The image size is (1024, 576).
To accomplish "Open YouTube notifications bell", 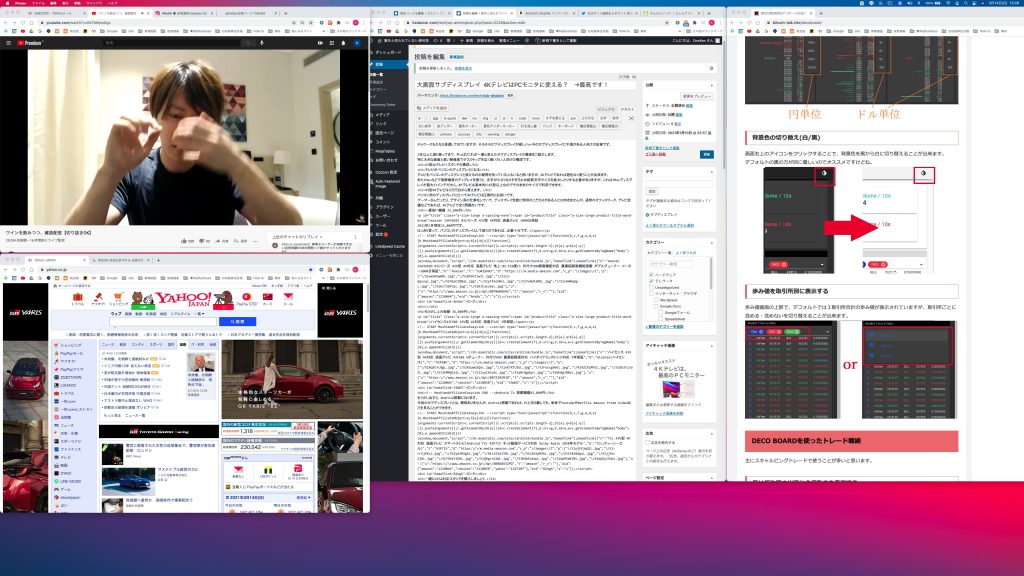I will click(x=342, y=43).
